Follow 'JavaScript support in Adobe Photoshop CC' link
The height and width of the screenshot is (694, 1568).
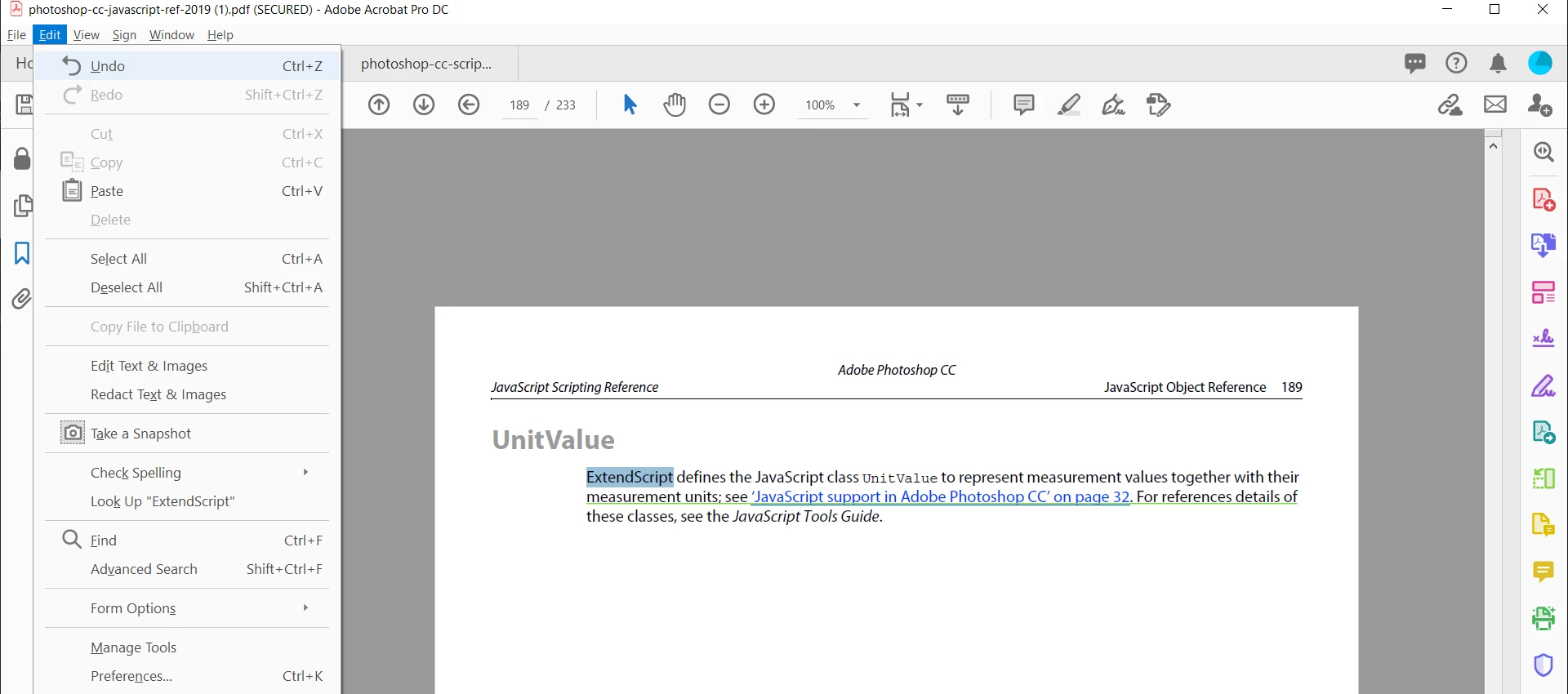tap(940, 496)
